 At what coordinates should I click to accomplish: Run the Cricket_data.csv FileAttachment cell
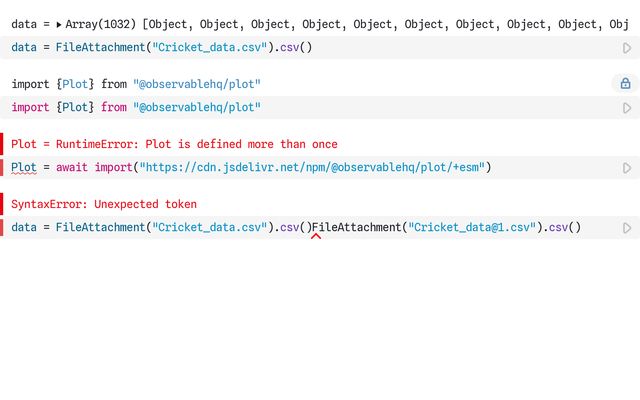627,47
